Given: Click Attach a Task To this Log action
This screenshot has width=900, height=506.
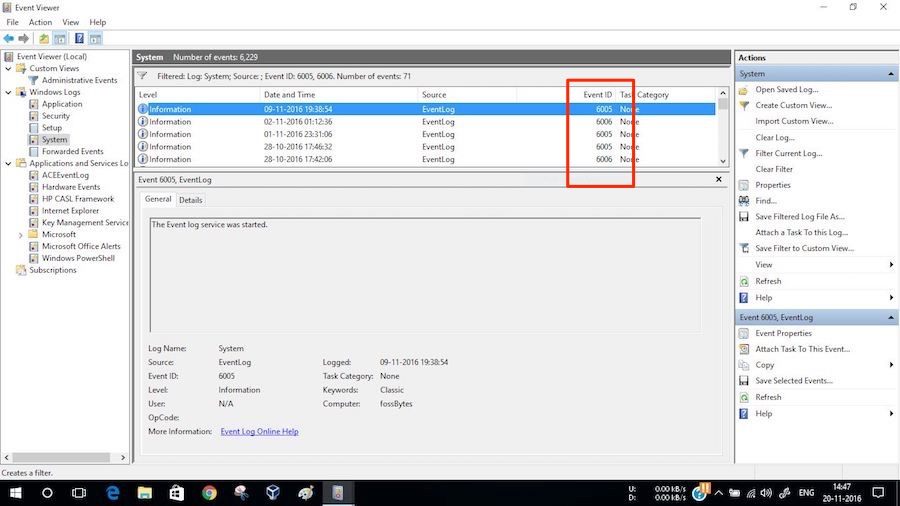Looking at the screenshot, I should pos(801,232).
